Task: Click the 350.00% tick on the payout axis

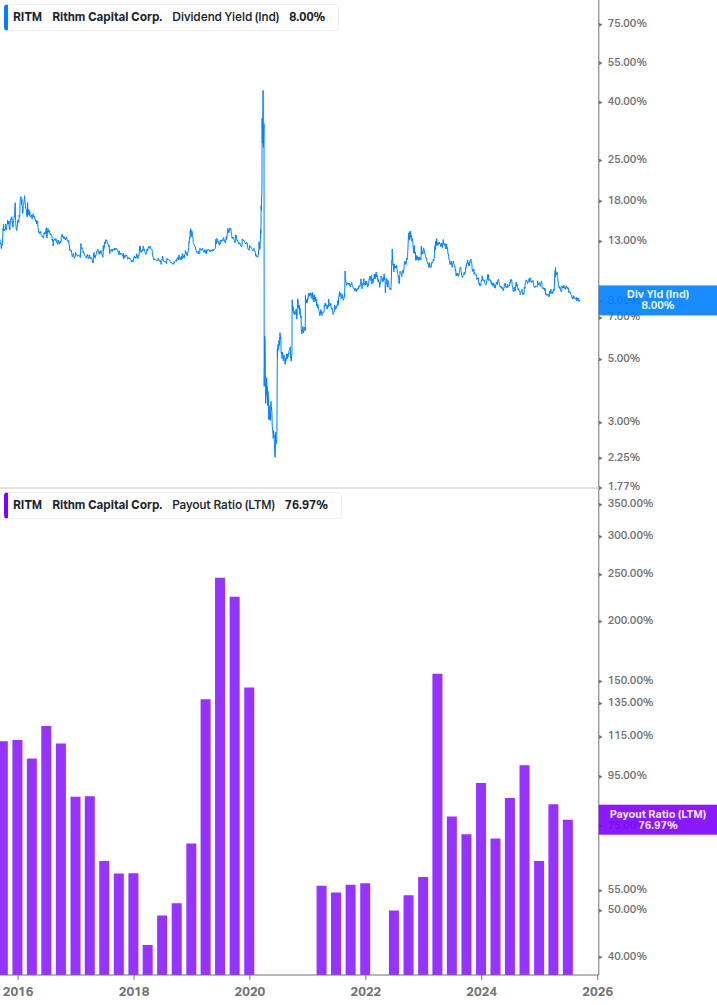Action: pos(630,503)
